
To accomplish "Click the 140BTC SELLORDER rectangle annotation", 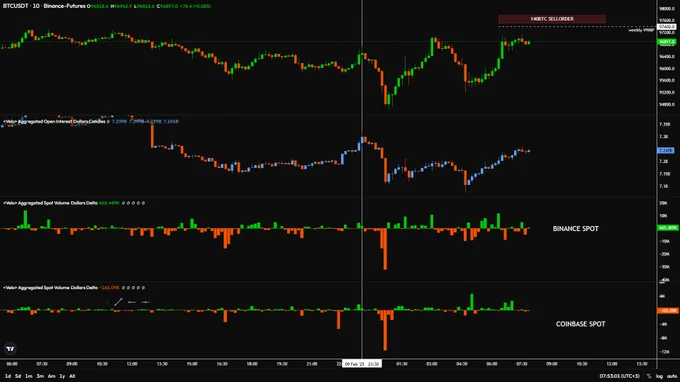I will point(552,19).
